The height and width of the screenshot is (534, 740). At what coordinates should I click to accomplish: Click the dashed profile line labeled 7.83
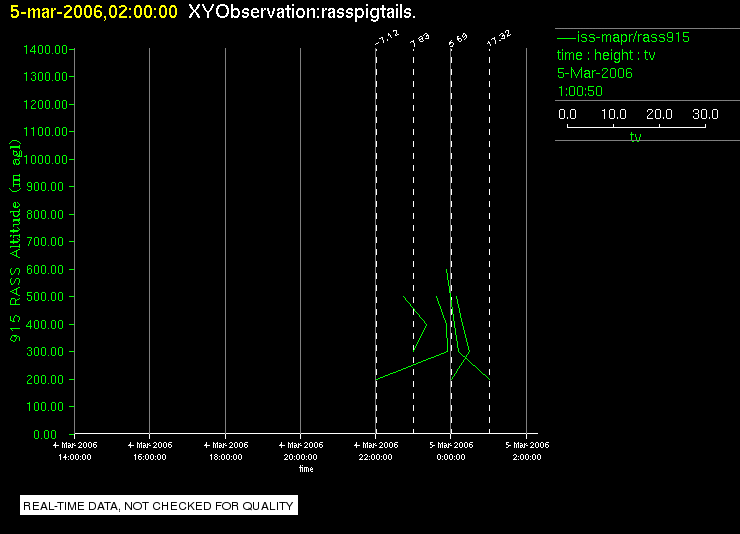pos(413,241)
